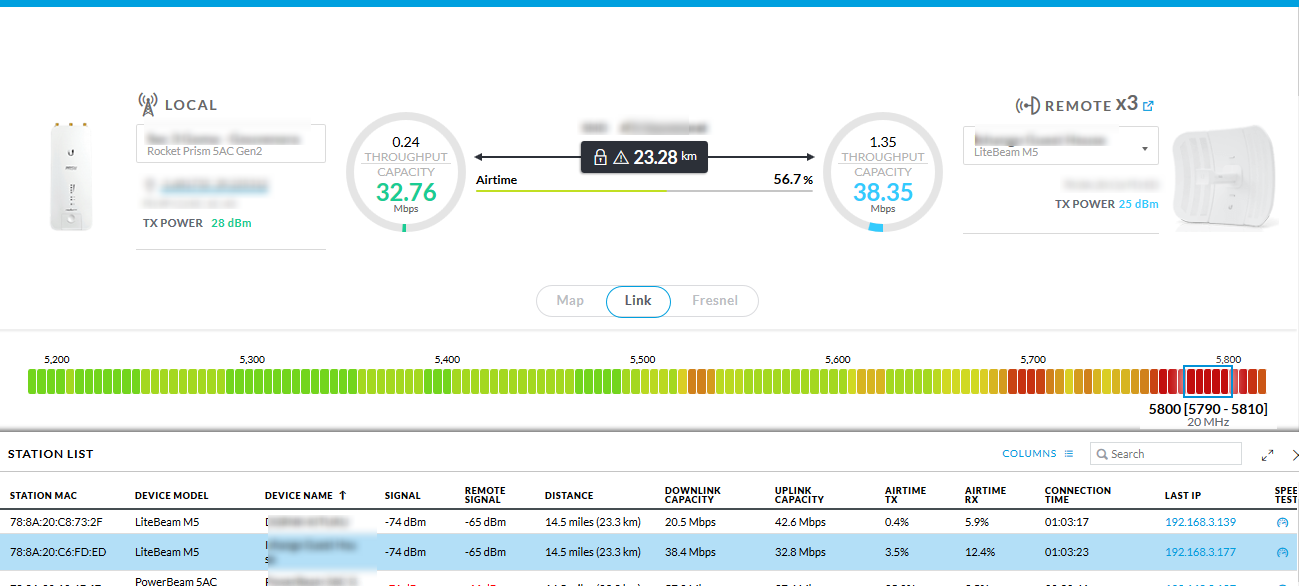Click the remote station signal icon

coord(1027,106)
